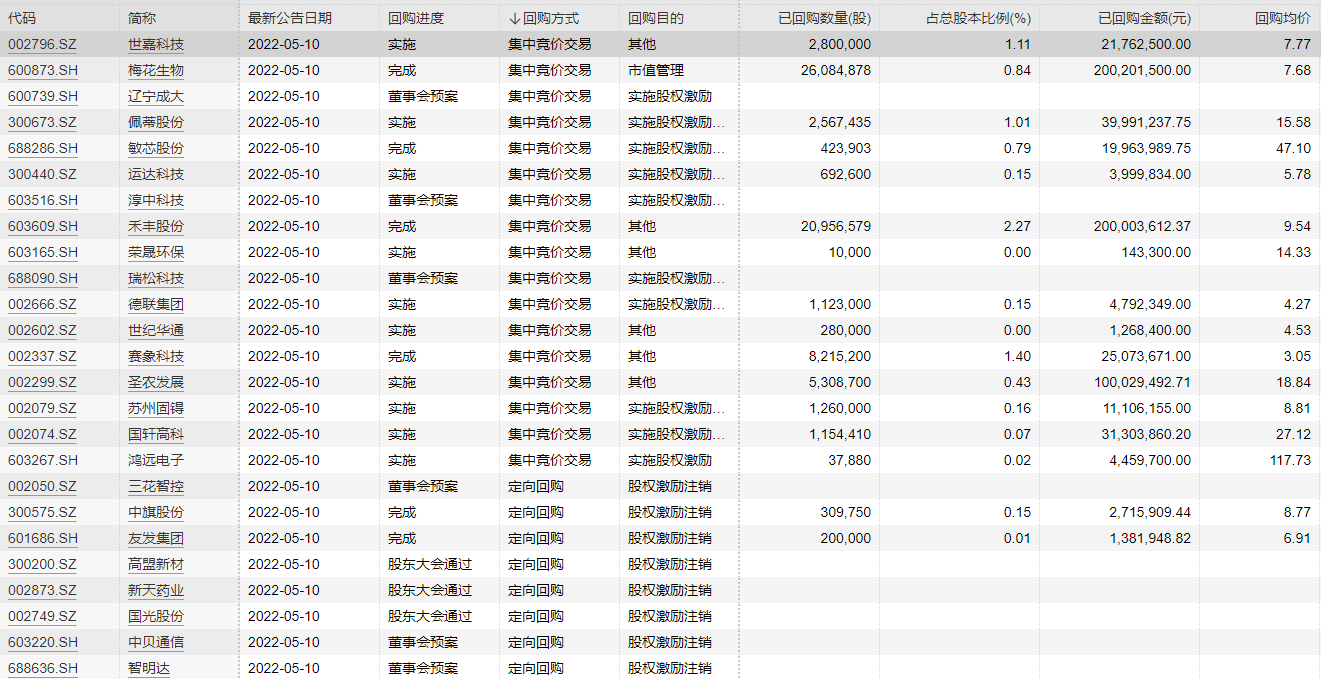Open stock code 002299.SZ
This screenshot has width=1321, height=679.
[x=42, y=382]
